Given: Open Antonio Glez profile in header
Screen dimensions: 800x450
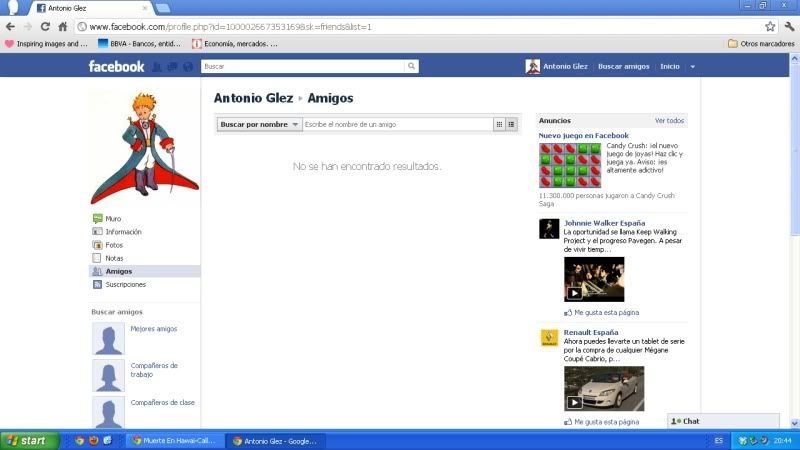Looking at the screenshot, I should pos(565,66).
